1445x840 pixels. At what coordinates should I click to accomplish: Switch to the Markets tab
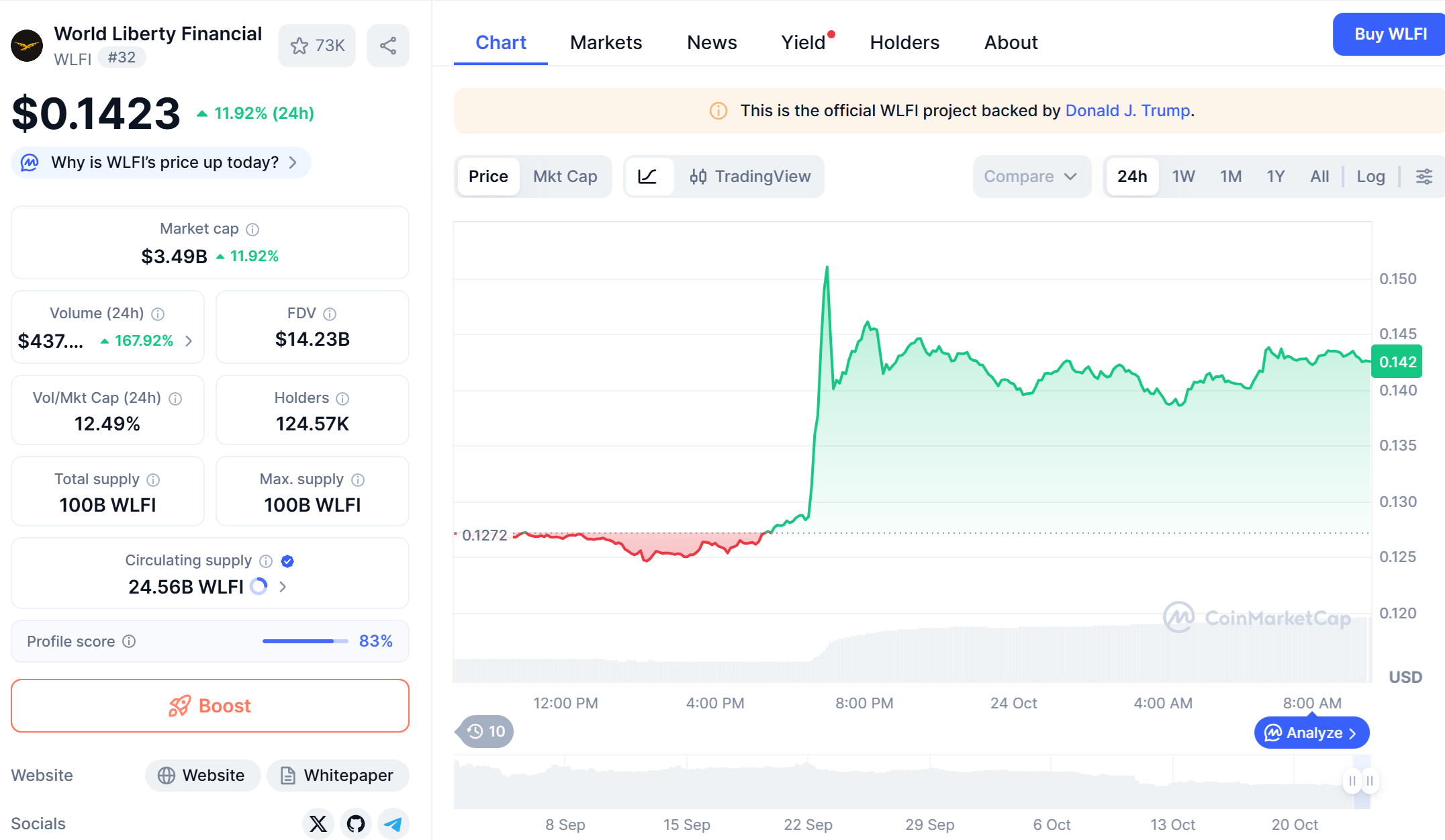pos(606,42)
